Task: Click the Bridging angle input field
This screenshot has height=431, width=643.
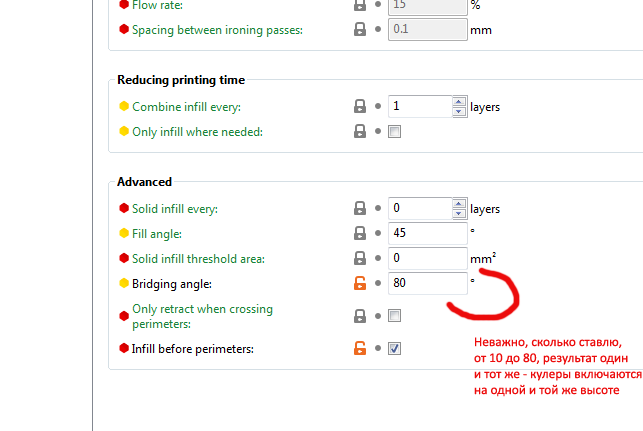Action: pyautogui.click(x=428, y=283)
